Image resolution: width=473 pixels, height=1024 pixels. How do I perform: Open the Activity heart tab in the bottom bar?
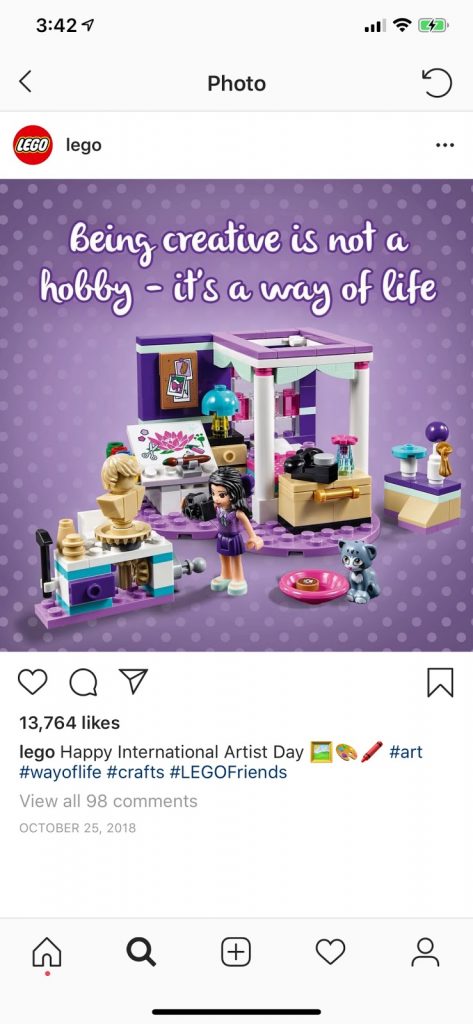[331, 952]
